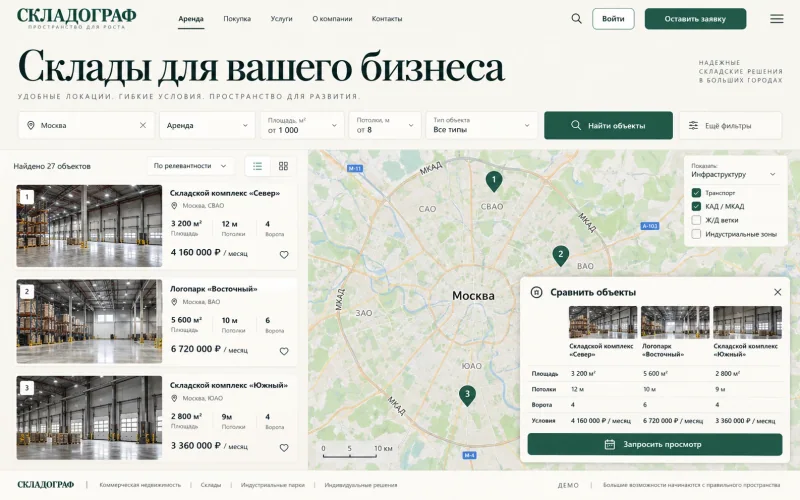
Task: Open Складской комплекс «Южный» listing title
Action: click(x=229, y=385)
